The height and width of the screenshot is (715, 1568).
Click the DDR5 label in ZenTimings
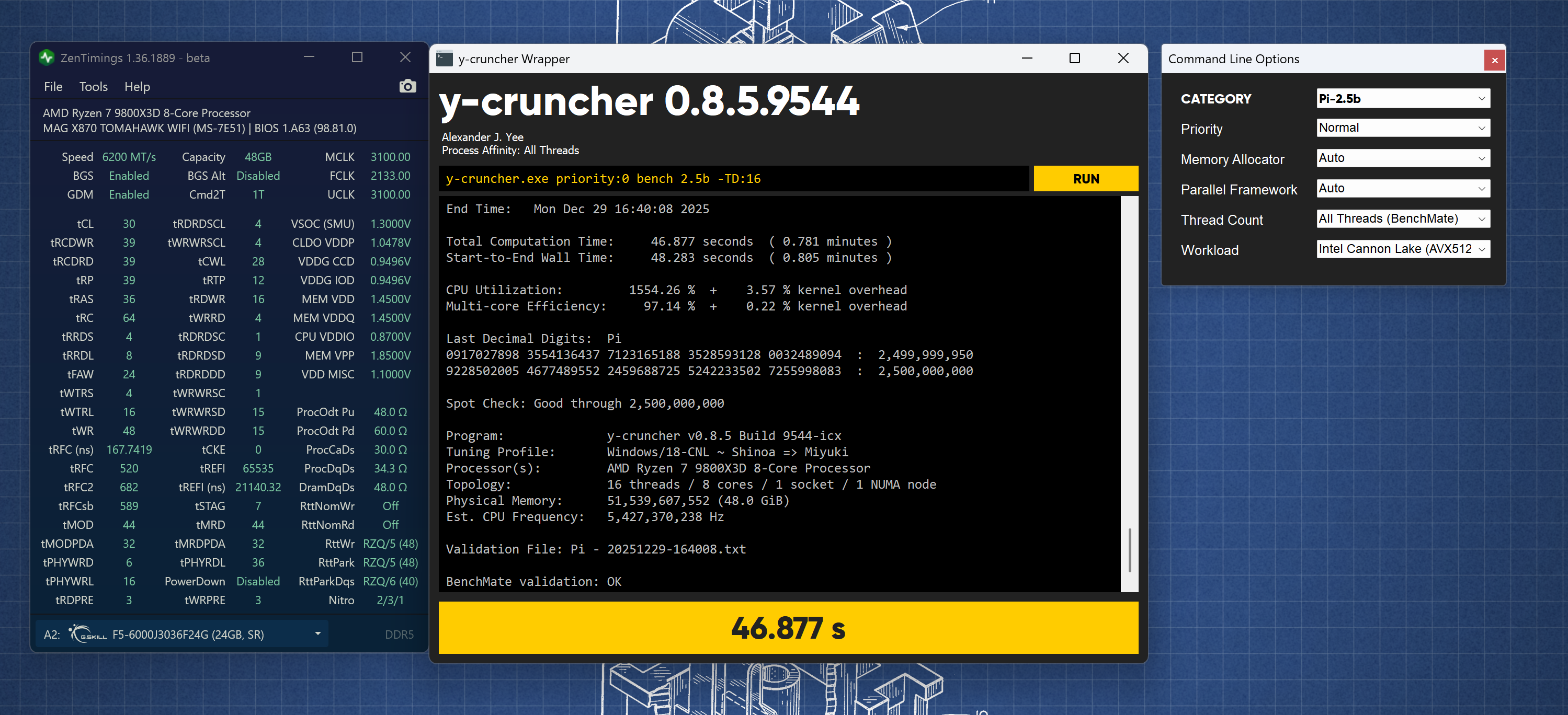click(399, 635)
